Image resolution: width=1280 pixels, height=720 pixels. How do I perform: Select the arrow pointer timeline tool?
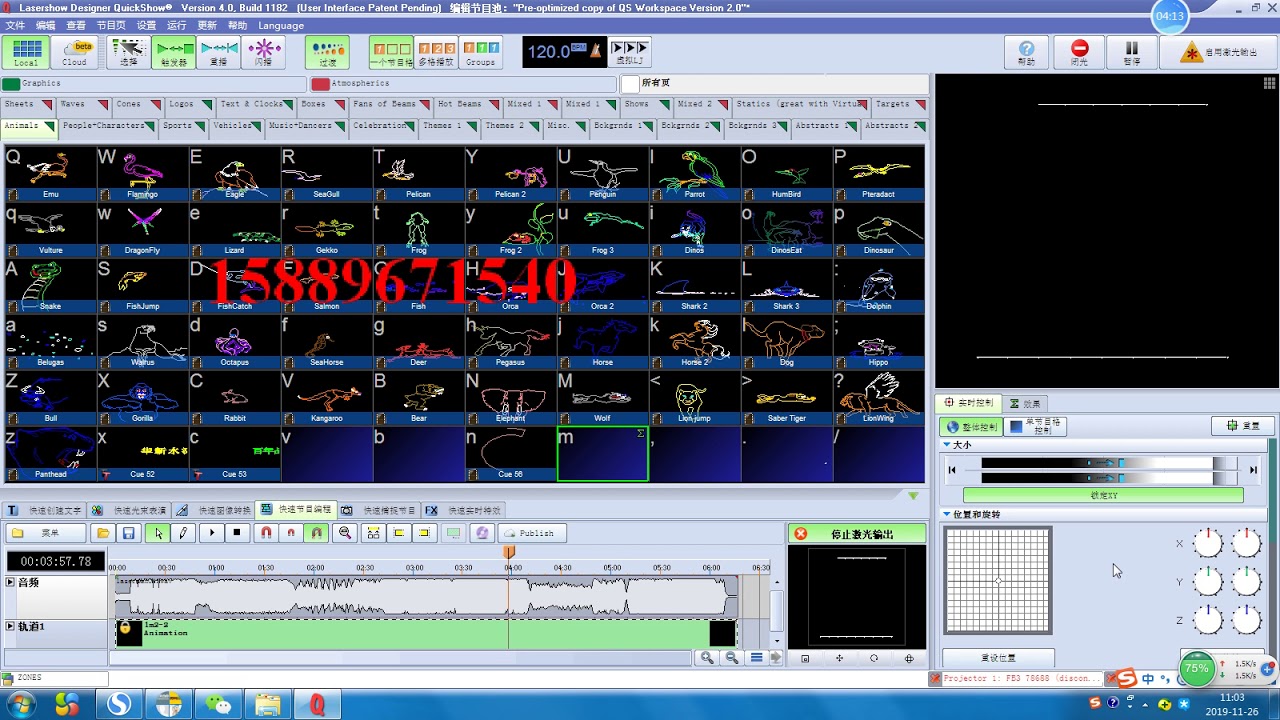pos(158,533)
